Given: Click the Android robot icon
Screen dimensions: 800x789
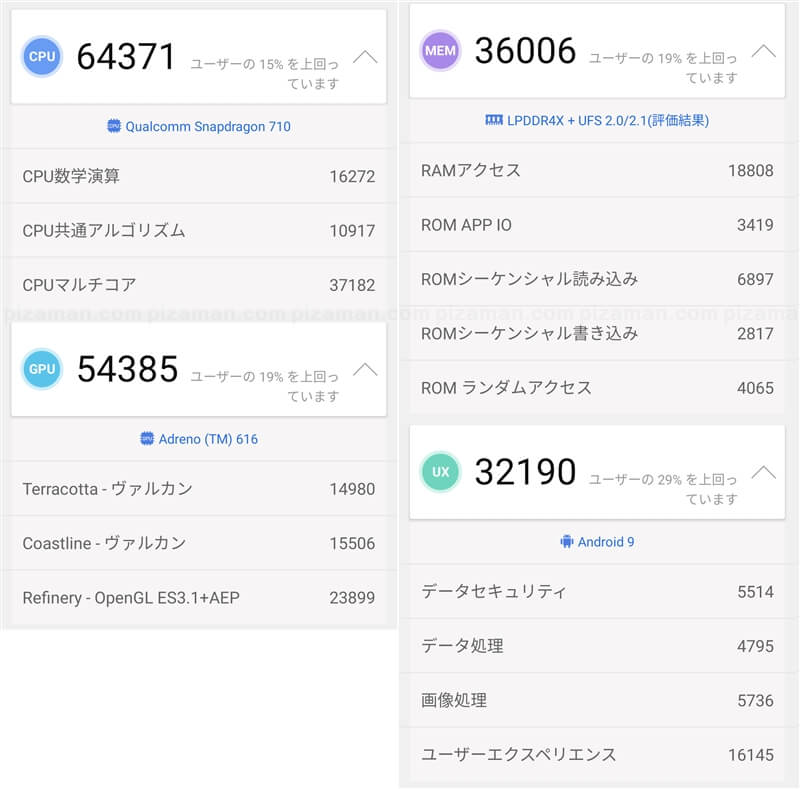Looking at the screenshot, I should pos(567,542).
